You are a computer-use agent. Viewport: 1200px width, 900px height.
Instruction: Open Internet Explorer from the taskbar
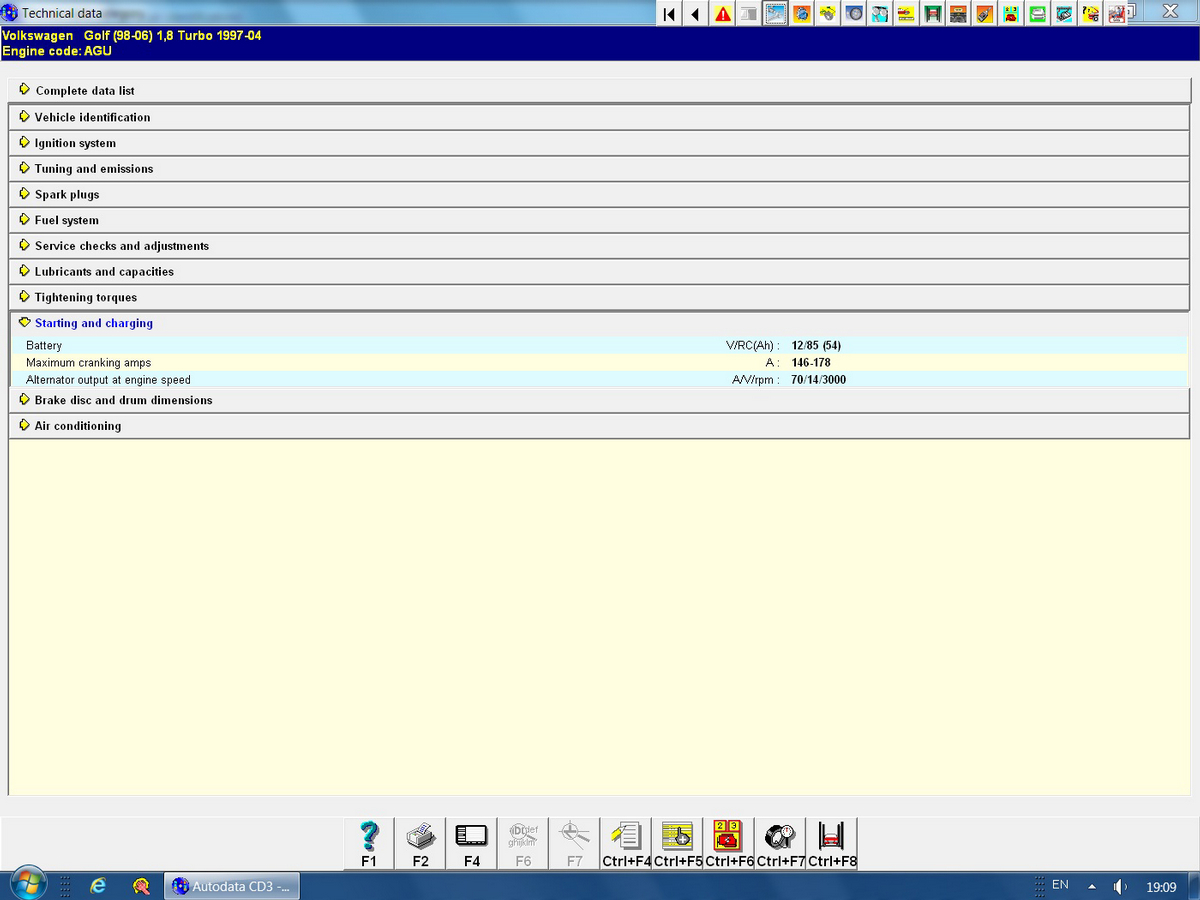[98, 885]
